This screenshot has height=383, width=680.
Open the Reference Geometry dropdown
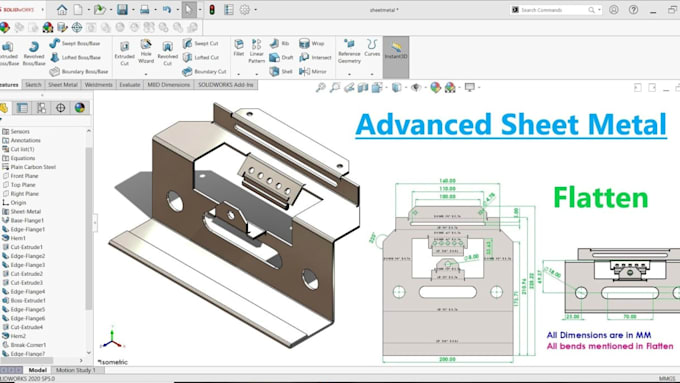349,74
